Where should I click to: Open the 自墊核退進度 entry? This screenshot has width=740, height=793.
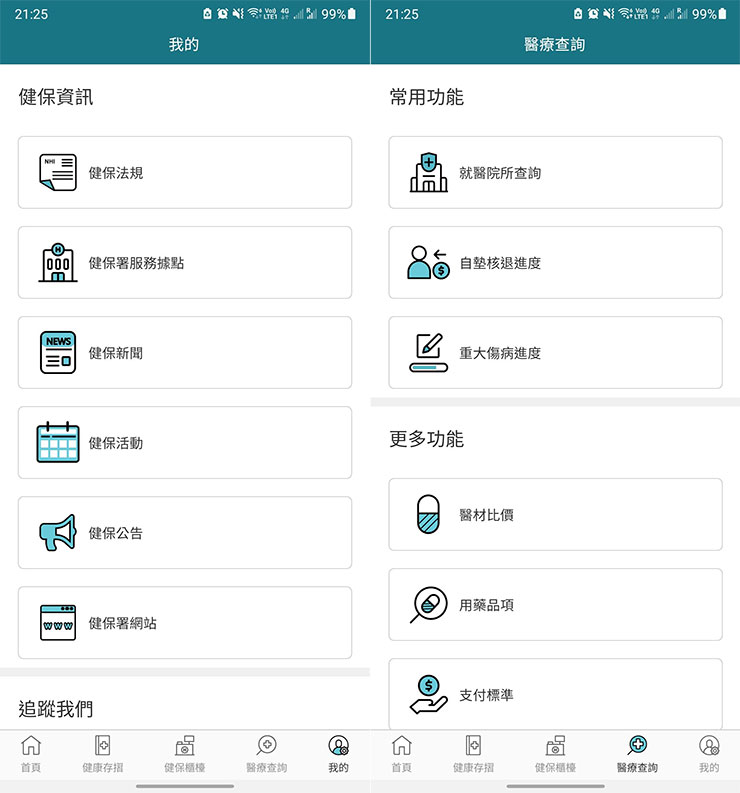pyautogui.click(x=555, y=262)
